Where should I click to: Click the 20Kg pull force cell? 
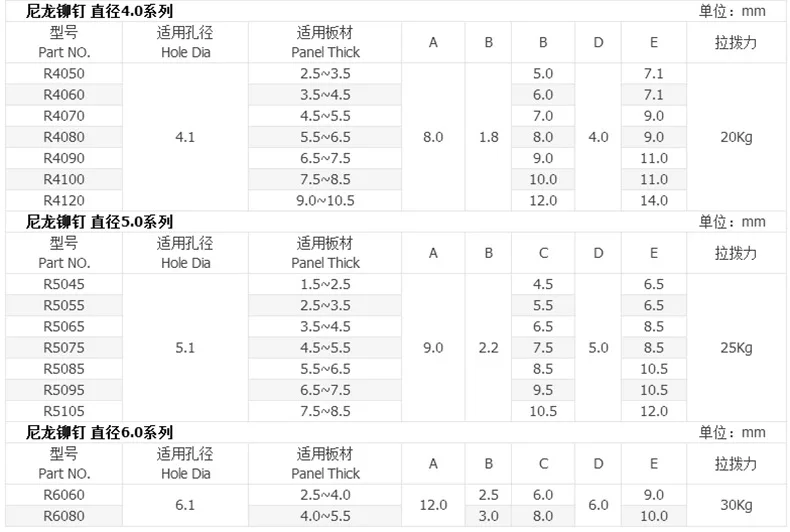point(736,137)
